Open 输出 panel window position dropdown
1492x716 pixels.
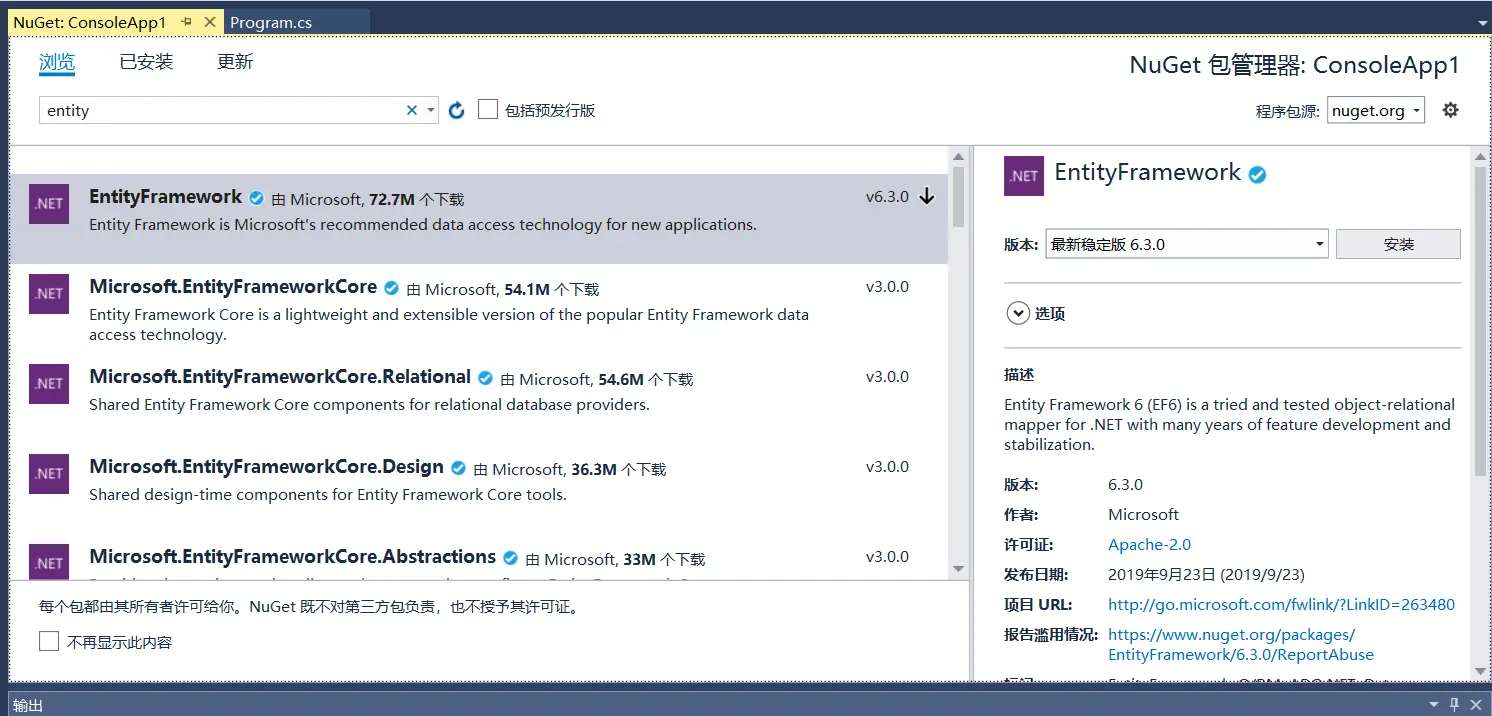tap(1434, 704)
